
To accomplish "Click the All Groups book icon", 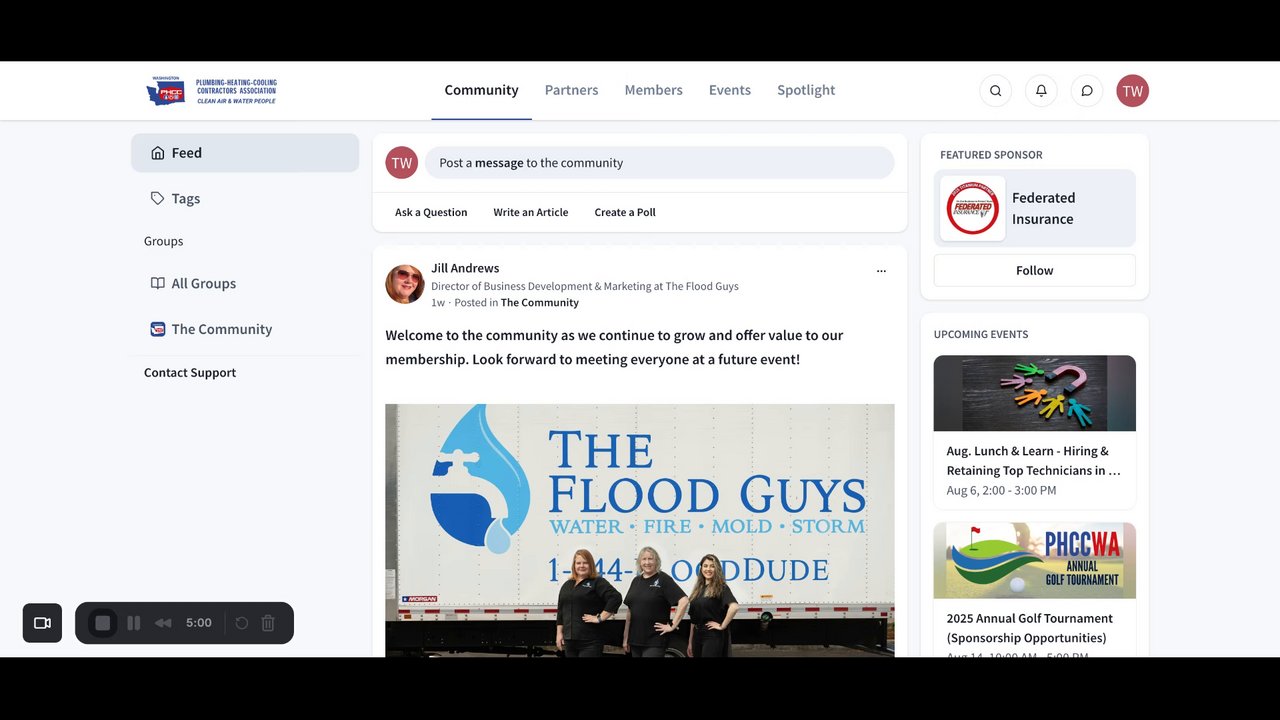I will [158, 284].
